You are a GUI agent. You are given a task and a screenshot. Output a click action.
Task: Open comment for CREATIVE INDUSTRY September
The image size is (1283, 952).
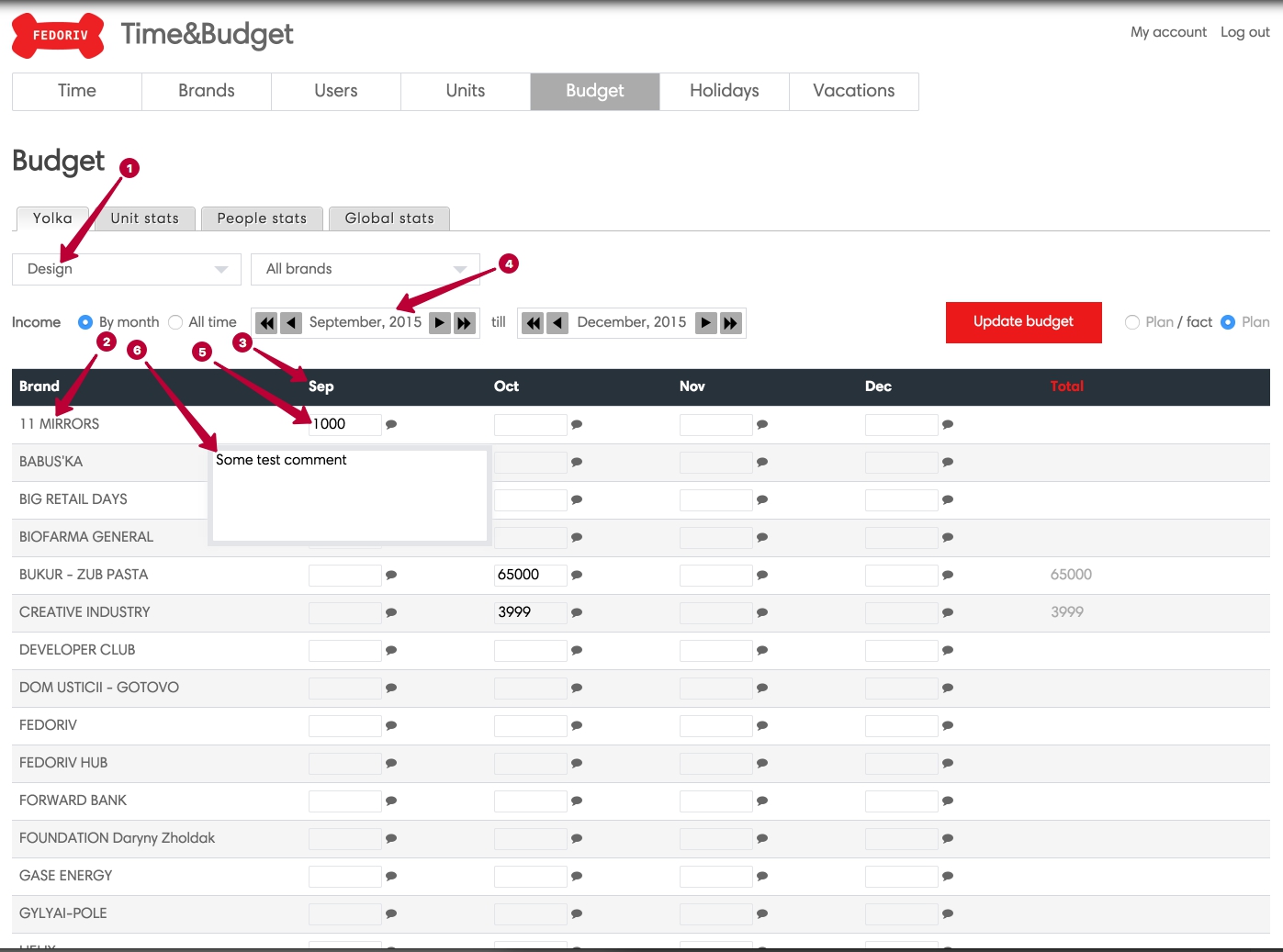click(391, 612)
